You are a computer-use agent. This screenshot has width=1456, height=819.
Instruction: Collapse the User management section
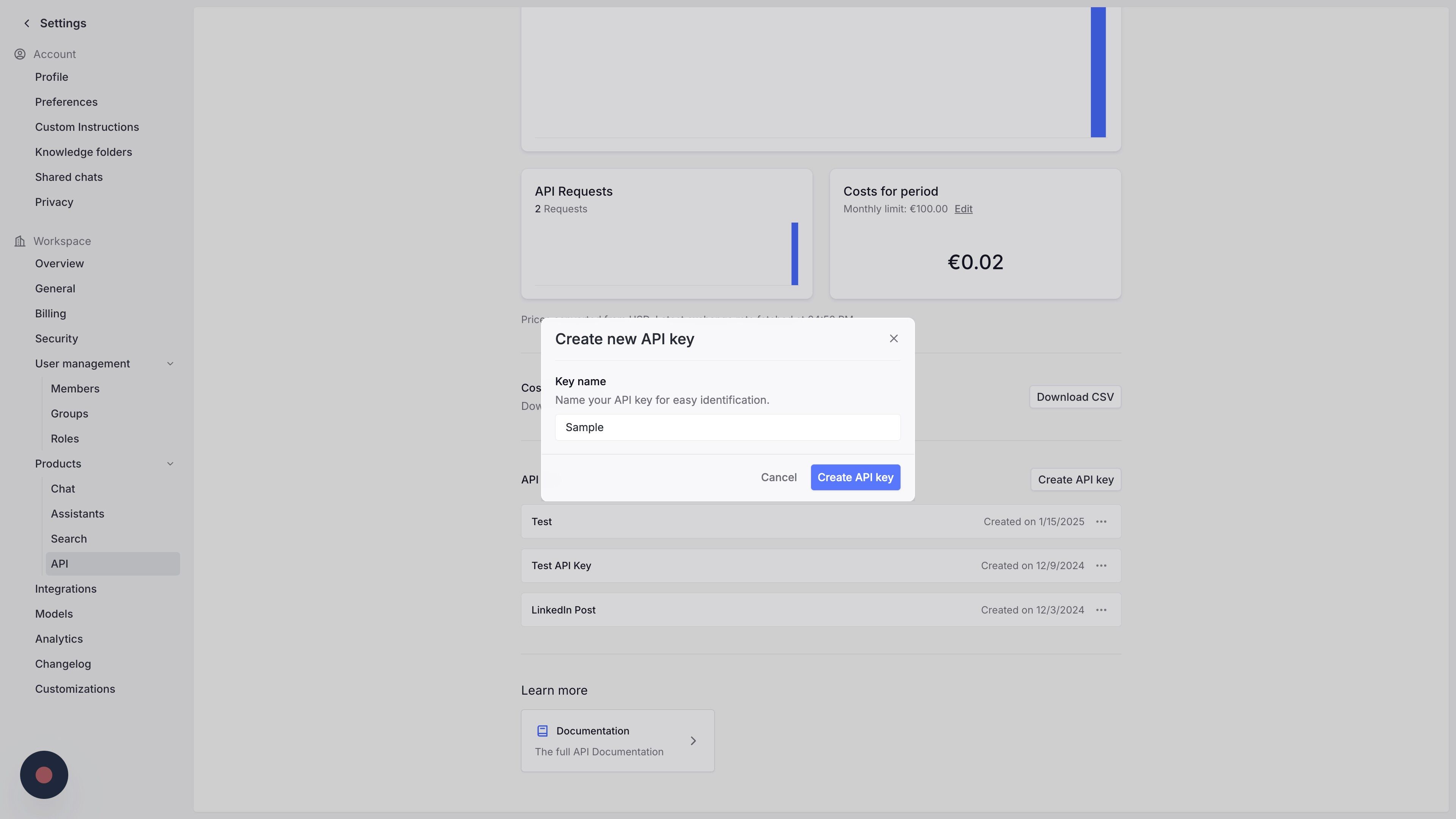pos(170,364)
